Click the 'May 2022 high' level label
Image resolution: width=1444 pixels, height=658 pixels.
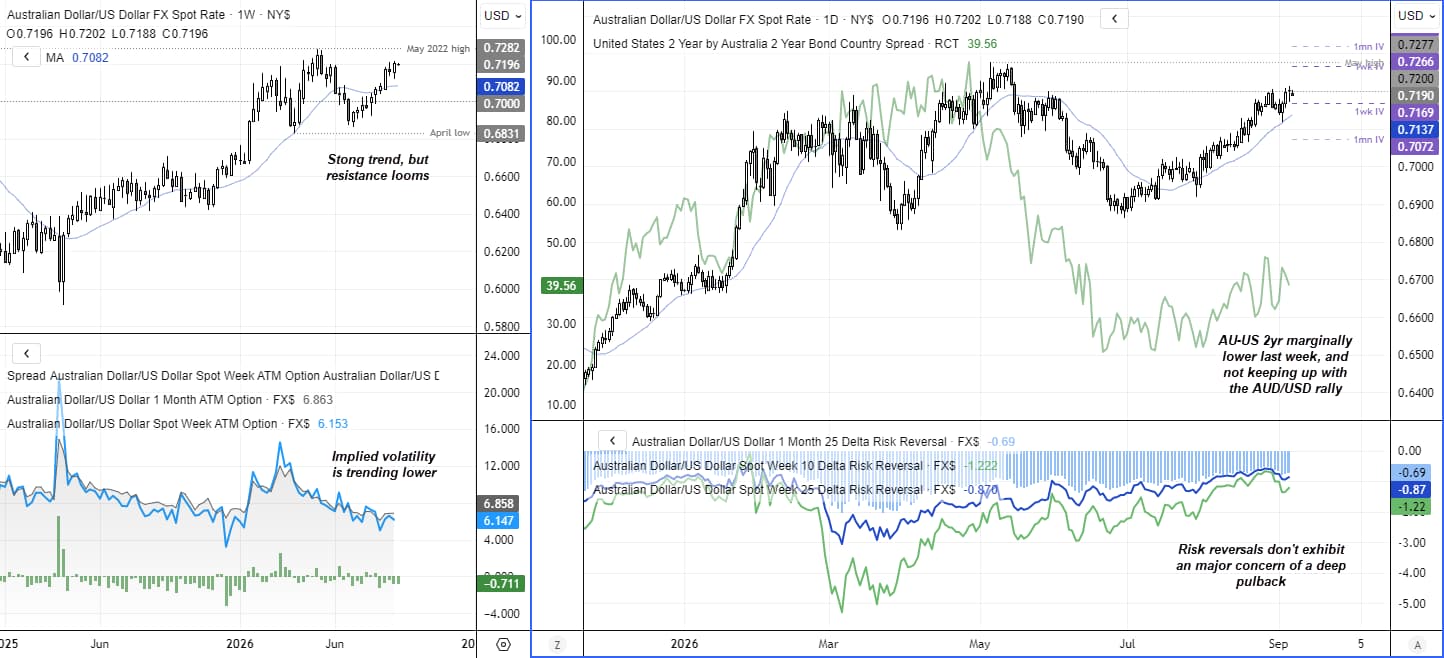point(438,48)
